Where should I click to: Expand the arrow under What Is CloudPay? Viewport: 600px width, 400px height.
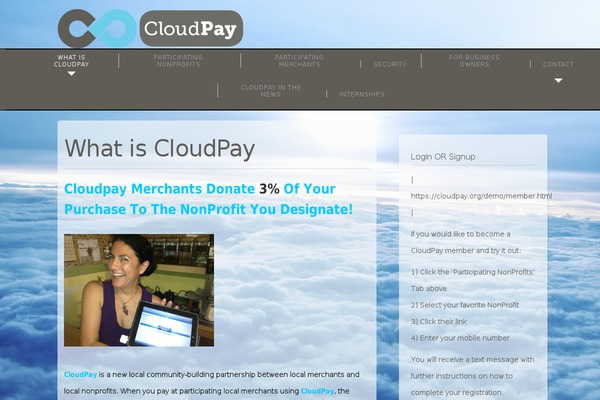point(72,73)
